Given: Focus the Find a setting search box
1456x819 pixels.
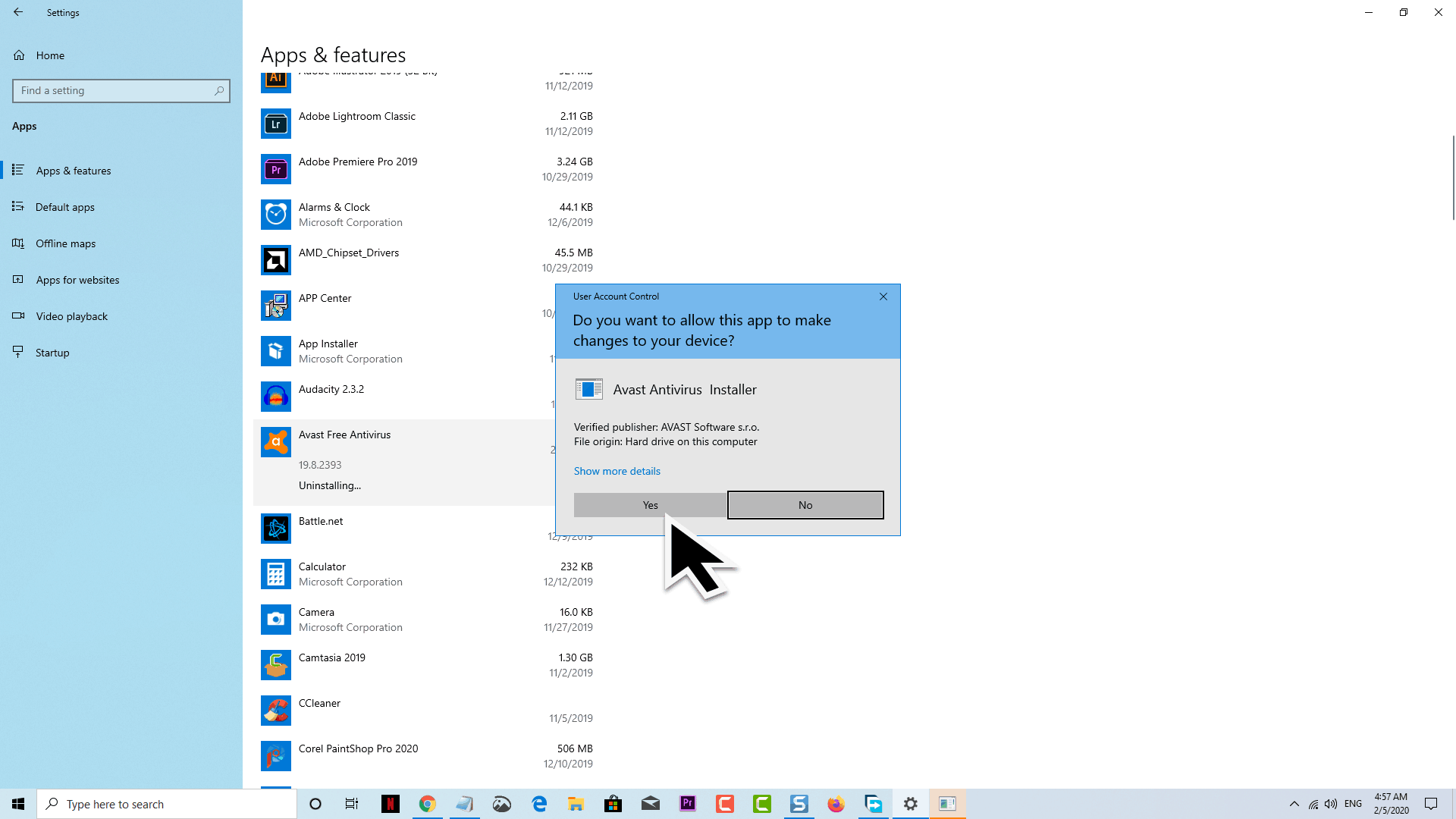Looking at the screenshot, I should click(121, 90).
